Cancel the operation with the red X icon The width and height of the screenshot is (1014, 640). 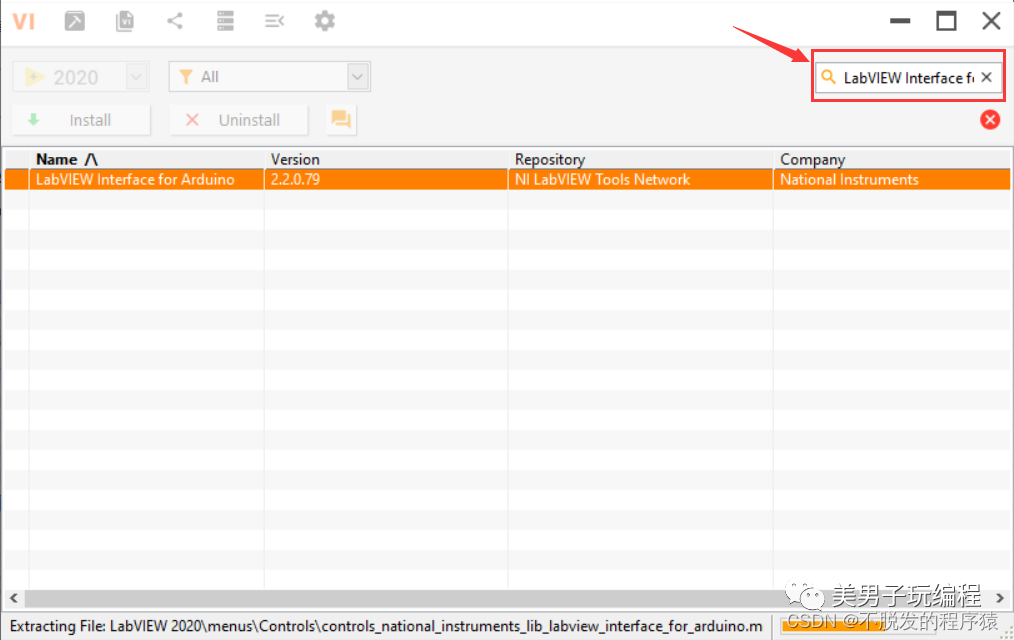click(989, 120)
